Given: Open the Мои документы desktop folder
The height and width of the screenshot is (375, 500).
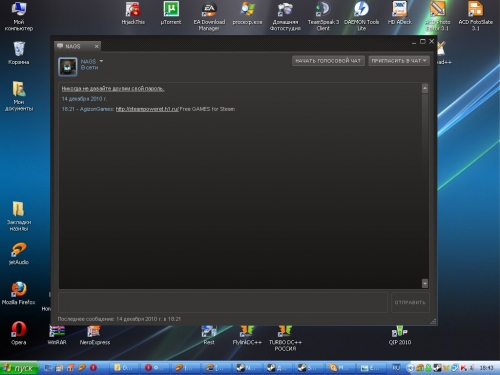Looking at the screenshot, I should (x=19, y=96).
